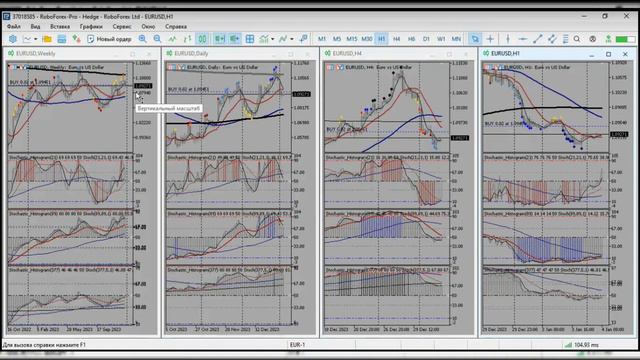
Task: Select the D1 timeframe
Action: pyautogui.click(x=426, y=39)
